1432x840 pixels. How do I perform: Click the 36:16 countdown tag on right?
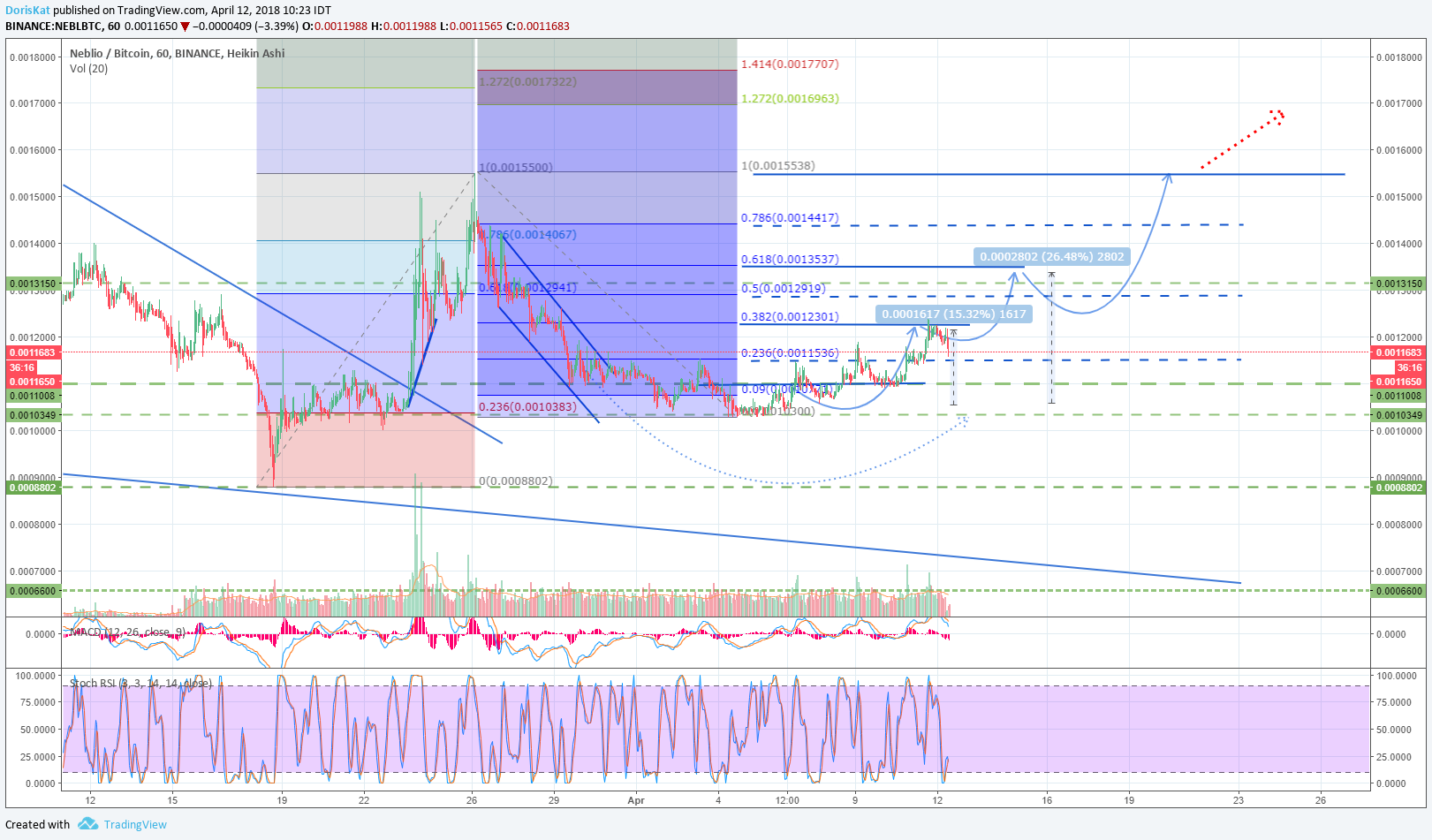[x=1410, y=367]
